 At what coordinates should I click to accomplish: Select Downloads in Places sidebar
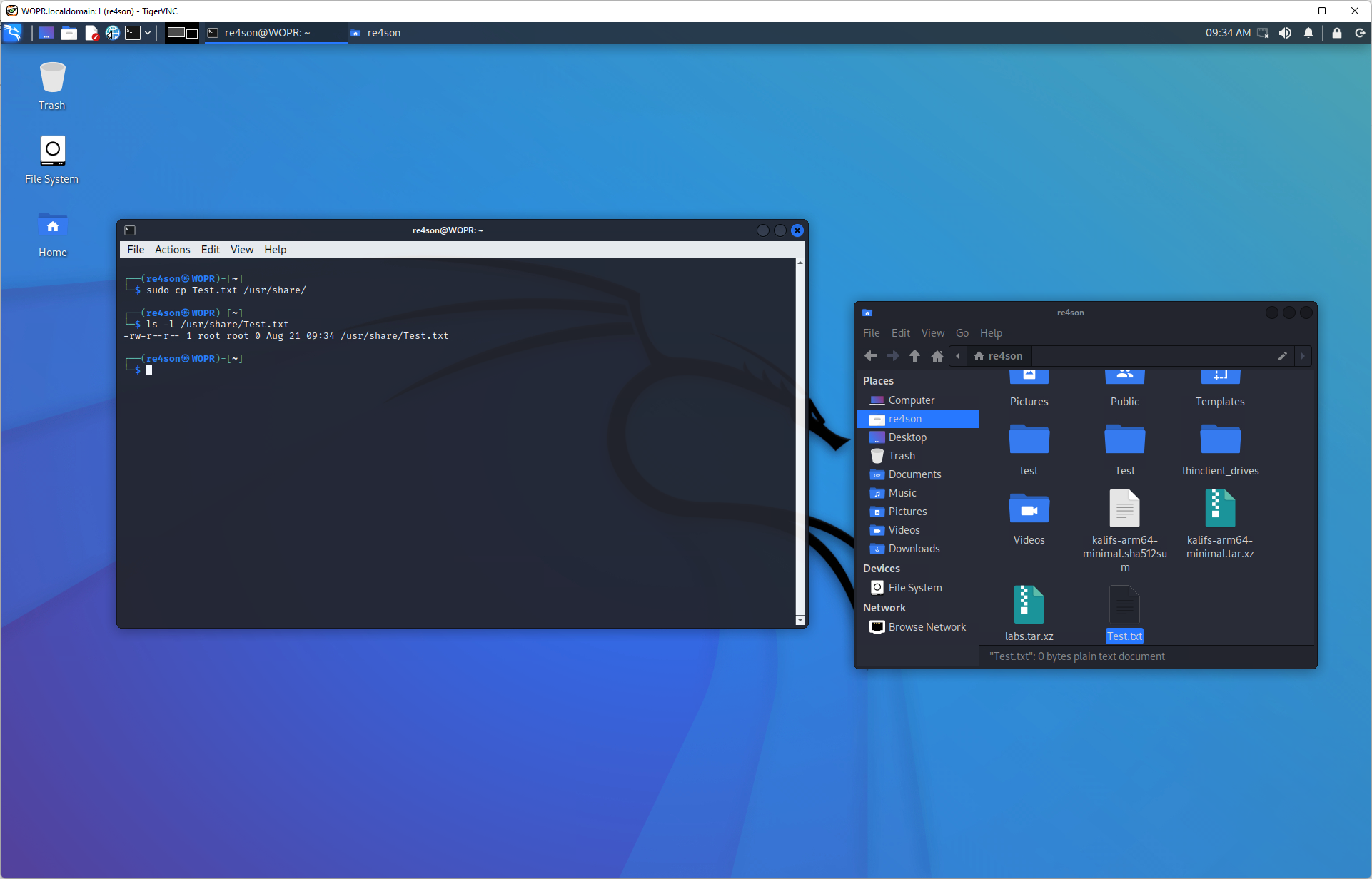coord(913,549)
